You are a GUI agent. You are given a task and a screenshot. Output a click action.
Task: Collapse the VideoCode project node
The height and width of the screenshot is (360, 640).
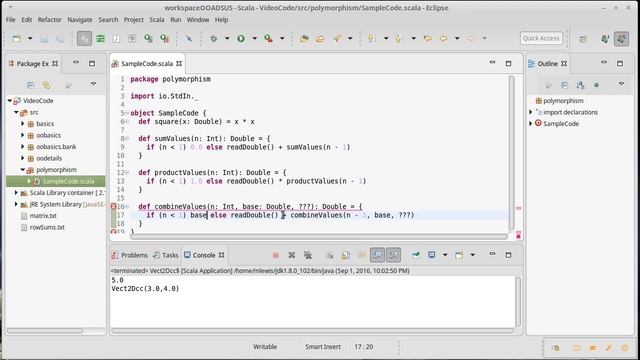10,100
